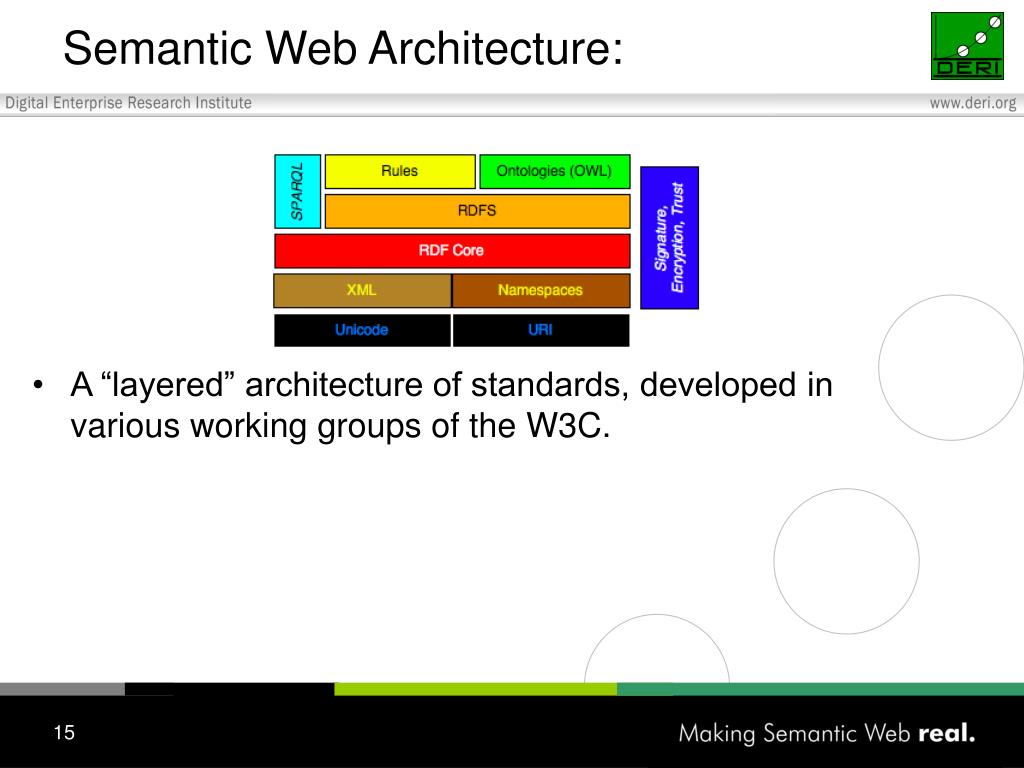Click the DERI logo in the corner

tap(967, 46)
